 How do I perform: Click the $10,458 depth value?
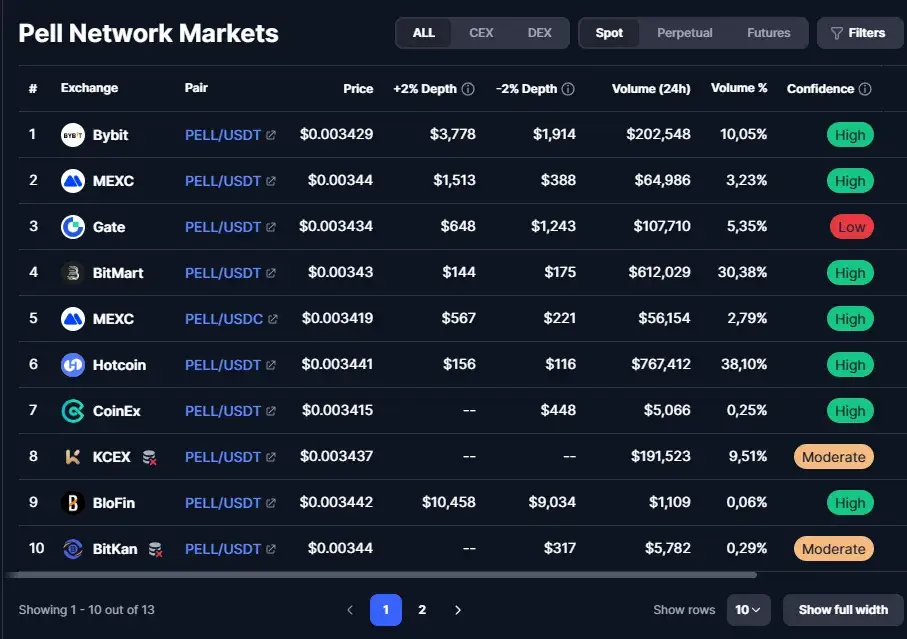click(x=448, y=502)
